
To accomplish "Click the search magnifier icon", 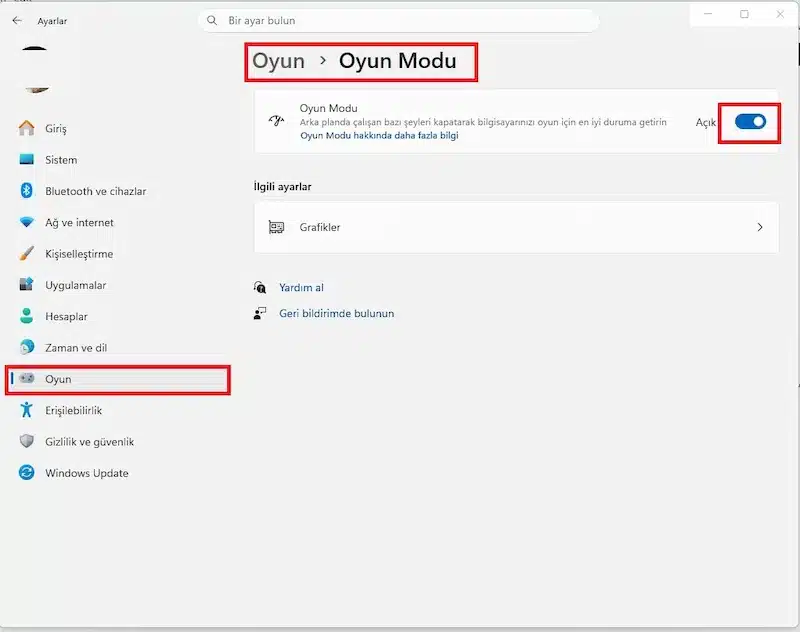I will click(x=212, y=20).
